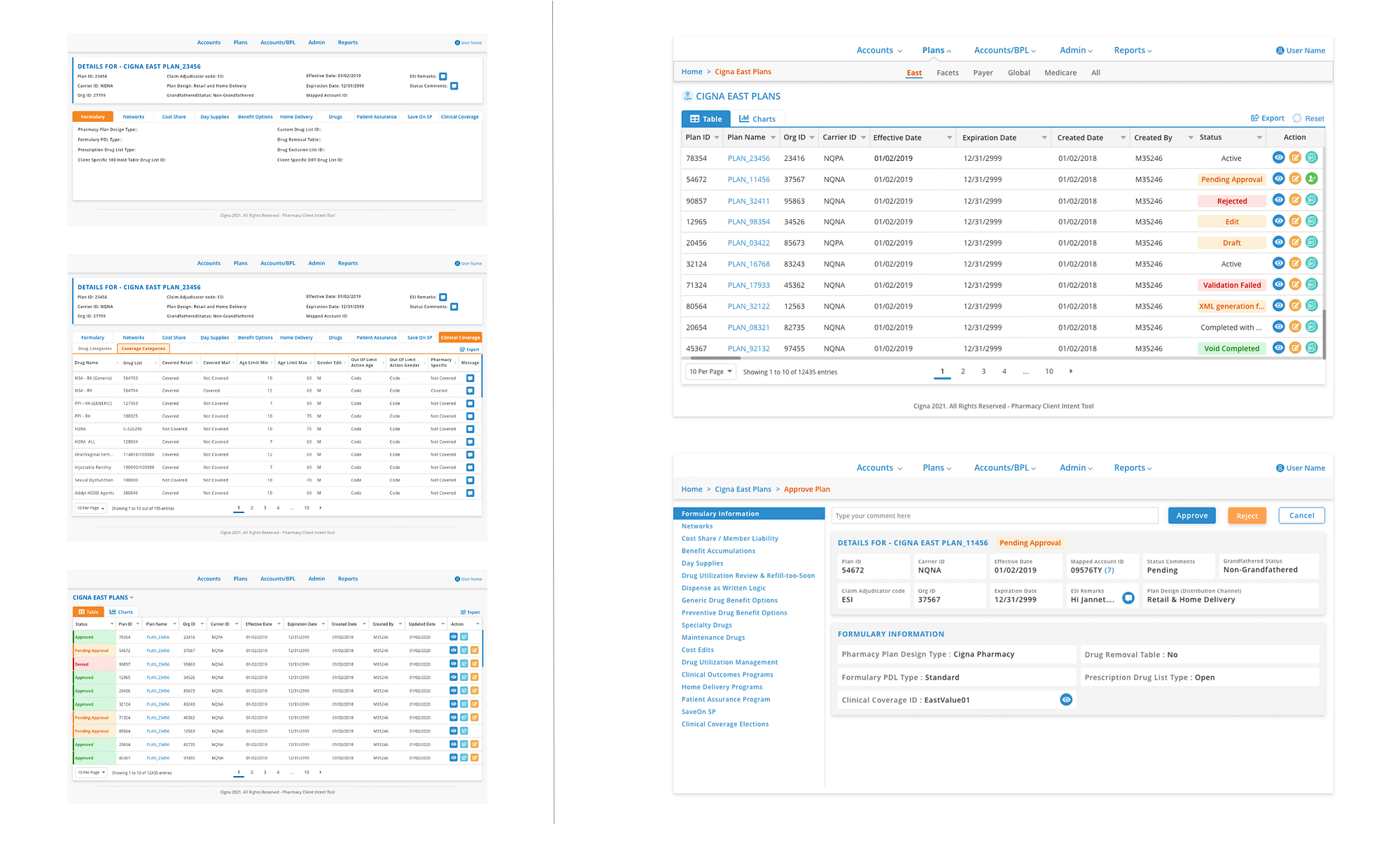Viewport: 1400px width, 844px height.
Task: Click orange Reject button
Action: point(1247,516)
